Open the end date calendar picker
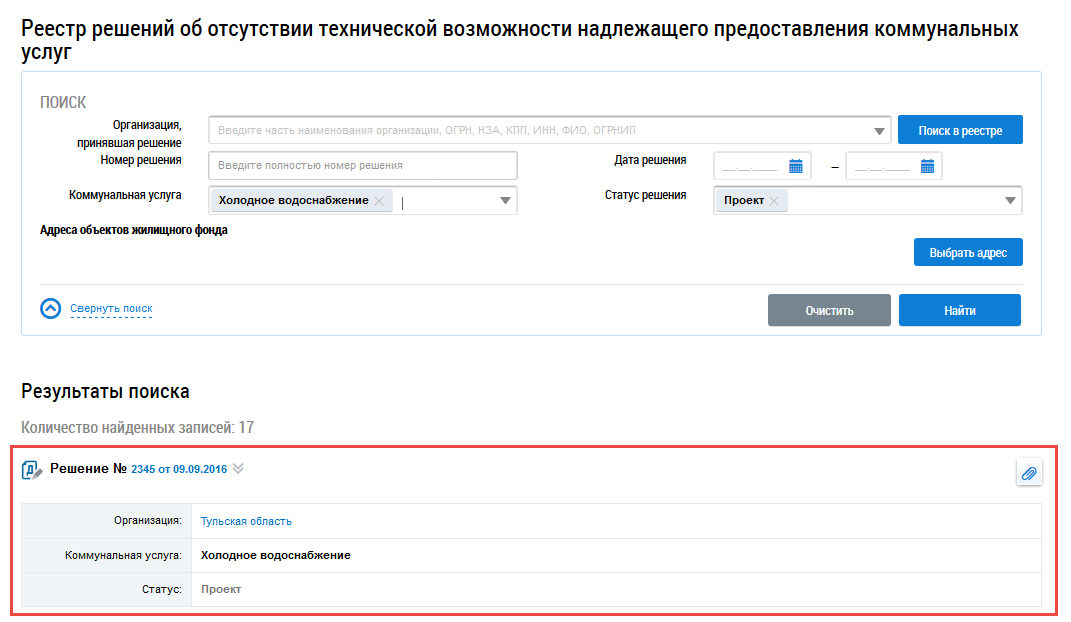 click(x=927, y=166)
